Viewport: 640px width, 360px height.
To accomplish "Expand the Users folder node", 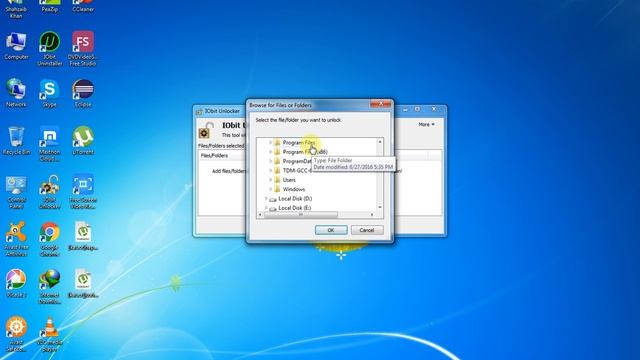I will tap(270, 180).
